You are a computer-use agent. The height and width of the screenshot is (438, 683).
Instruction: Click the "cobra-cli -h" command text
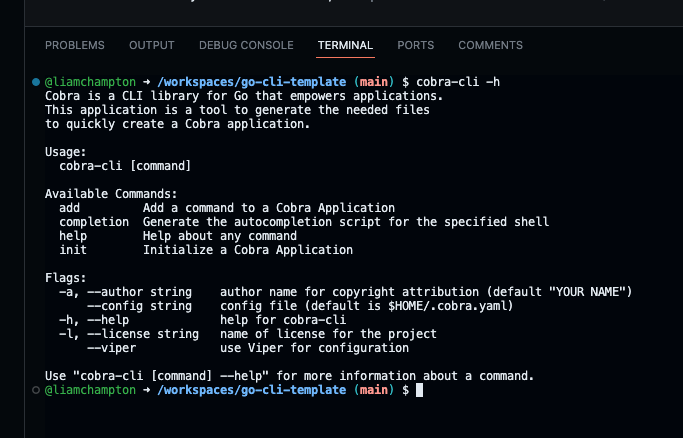458,82
